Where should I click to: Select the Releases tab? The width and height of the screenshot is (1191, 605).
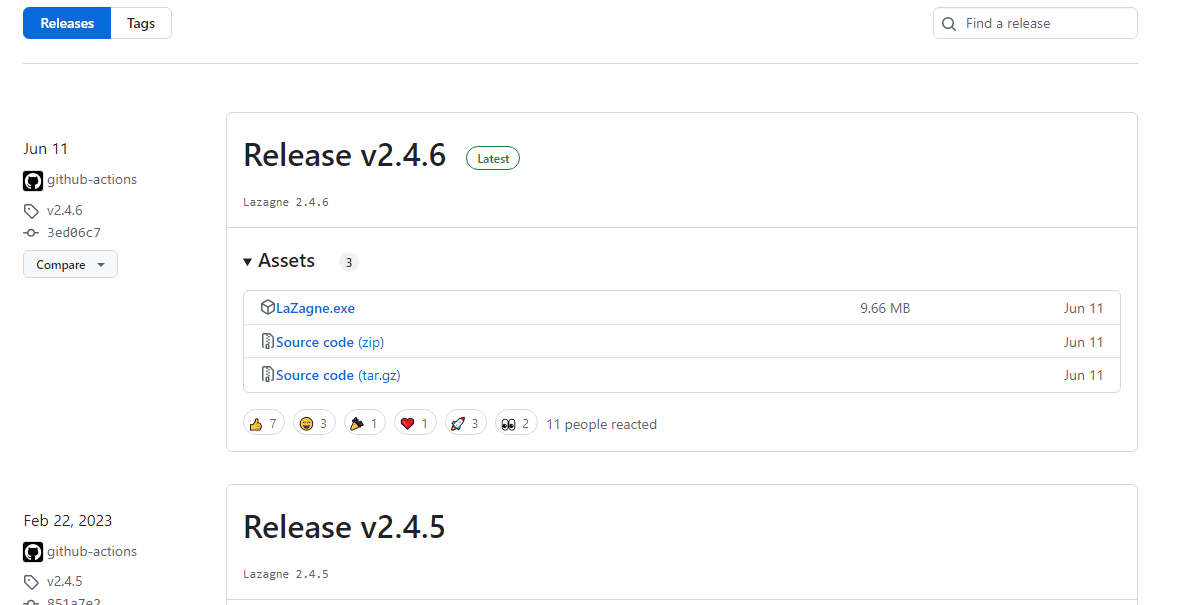(x=67, y=23)
